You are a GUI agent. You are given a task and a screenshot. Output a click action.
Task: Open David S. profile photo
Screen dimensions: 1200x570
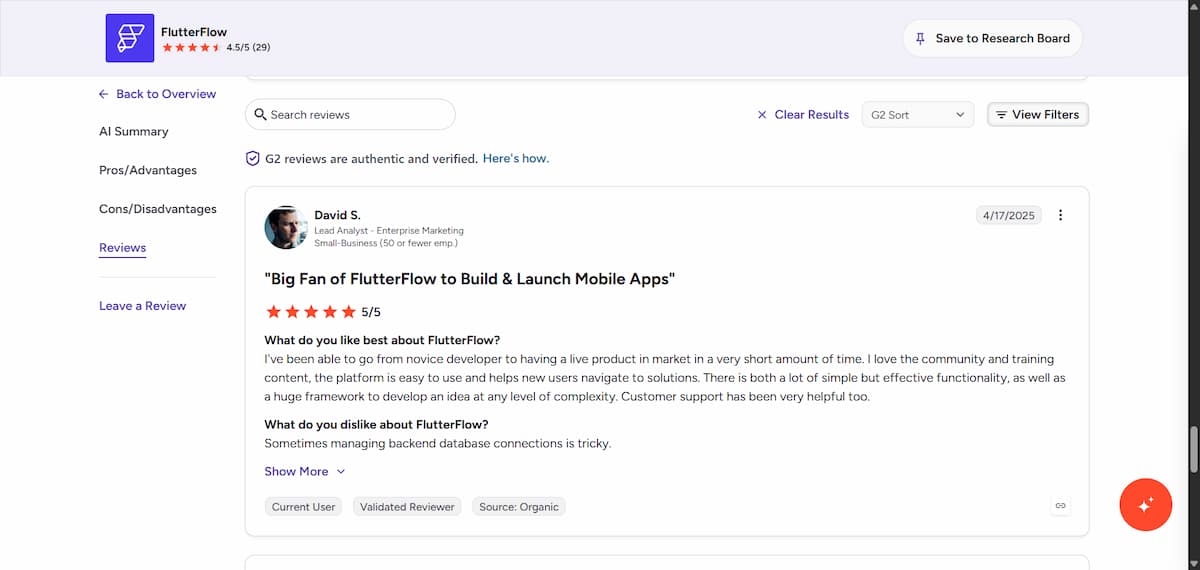click(285, 228)
